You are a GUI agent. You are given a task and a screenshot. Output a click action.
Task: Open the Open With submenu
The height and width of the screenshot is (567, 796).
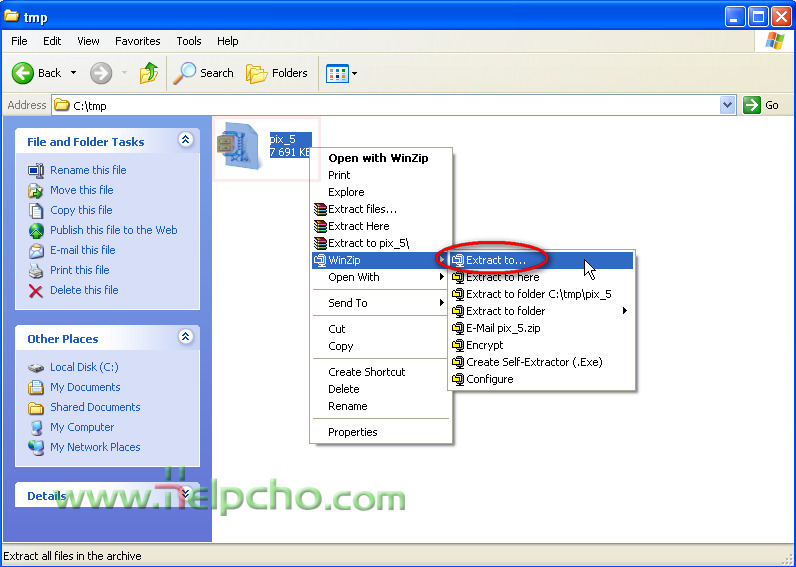point(381,277)
